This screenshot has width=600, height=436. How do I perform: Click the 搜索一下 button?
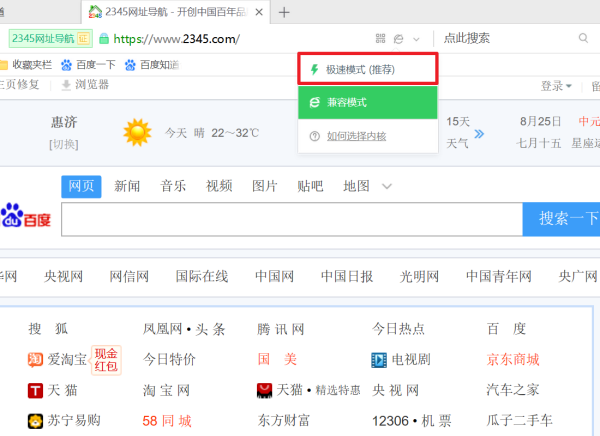[x=561, y=219]
